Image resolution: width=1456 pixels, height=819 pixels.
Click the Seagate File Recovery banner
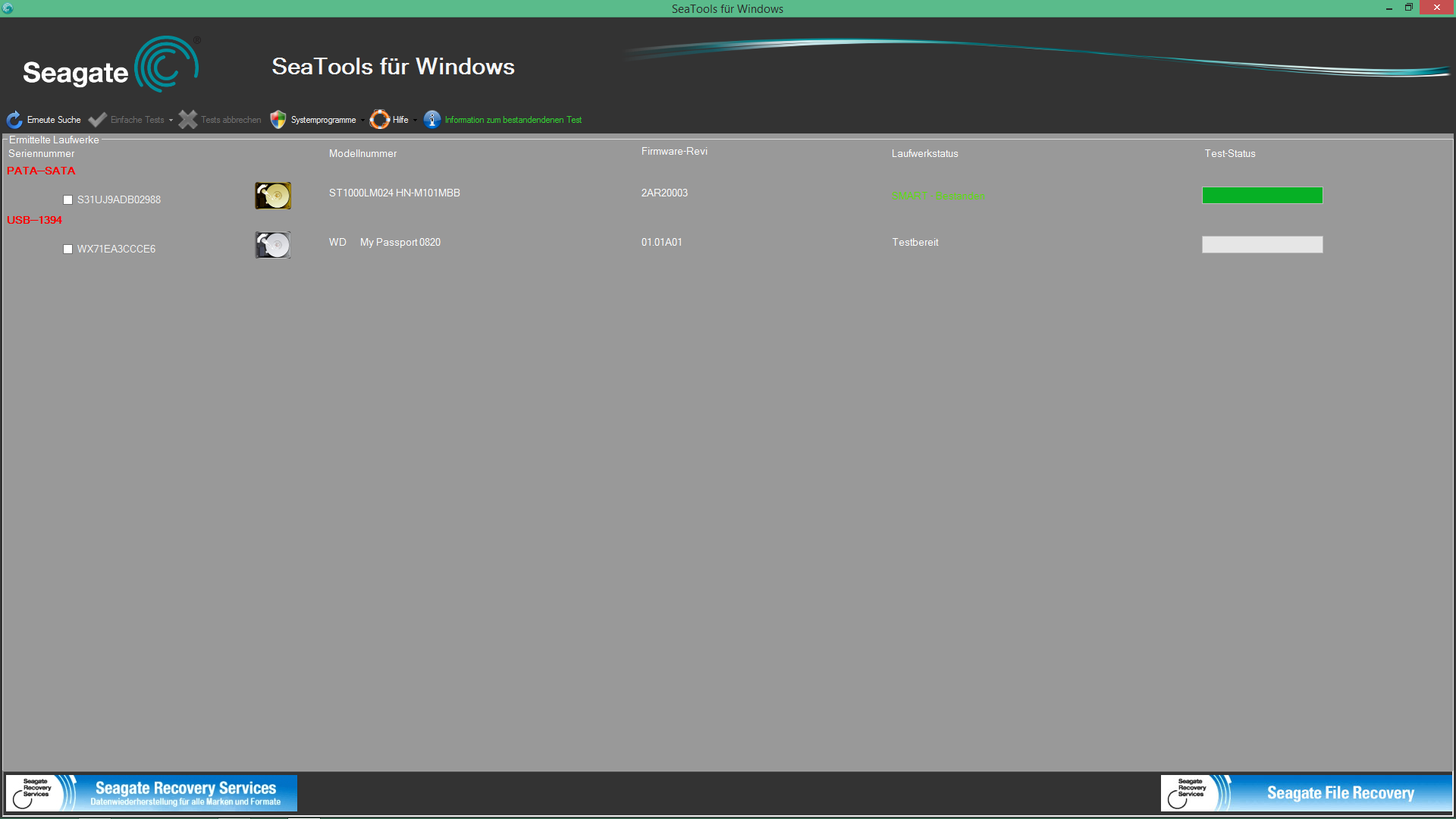click(1306, 793)
